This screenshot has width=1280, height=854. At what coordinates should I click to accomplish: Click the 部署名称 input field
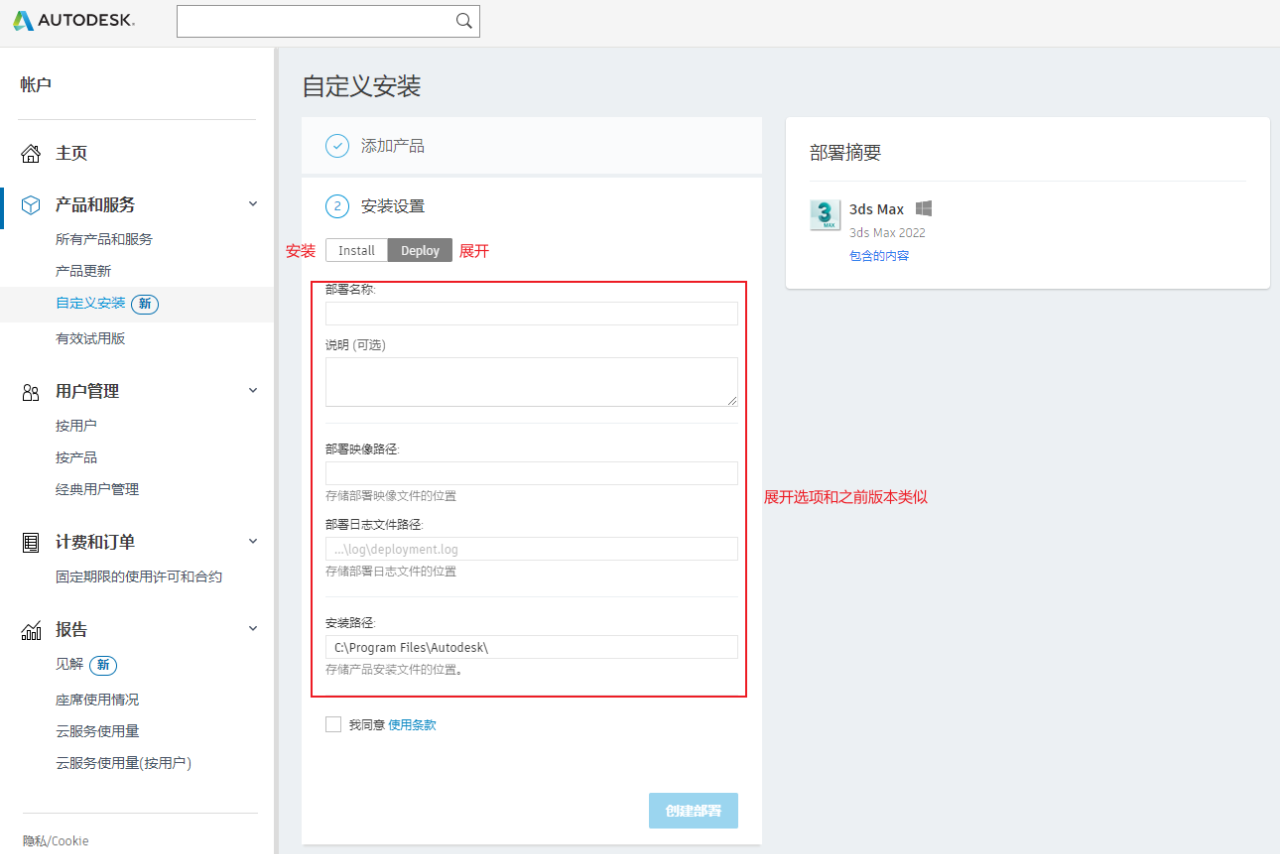click(x=532, y=314)
